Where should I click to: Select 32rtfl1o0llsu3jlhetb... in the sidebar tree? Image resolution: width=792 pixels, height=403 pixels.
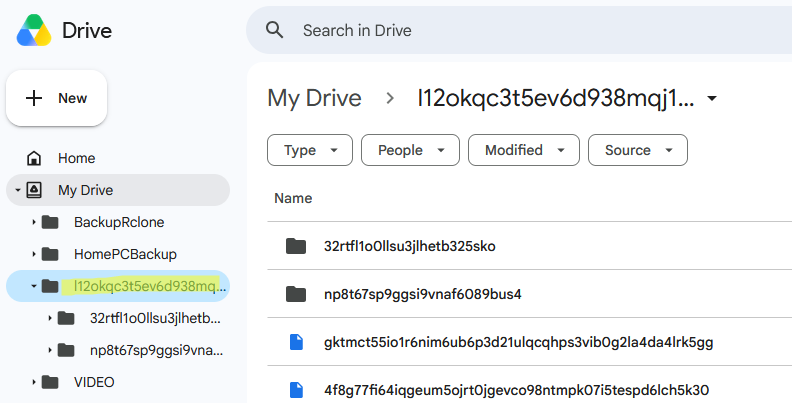coord(155,318)
